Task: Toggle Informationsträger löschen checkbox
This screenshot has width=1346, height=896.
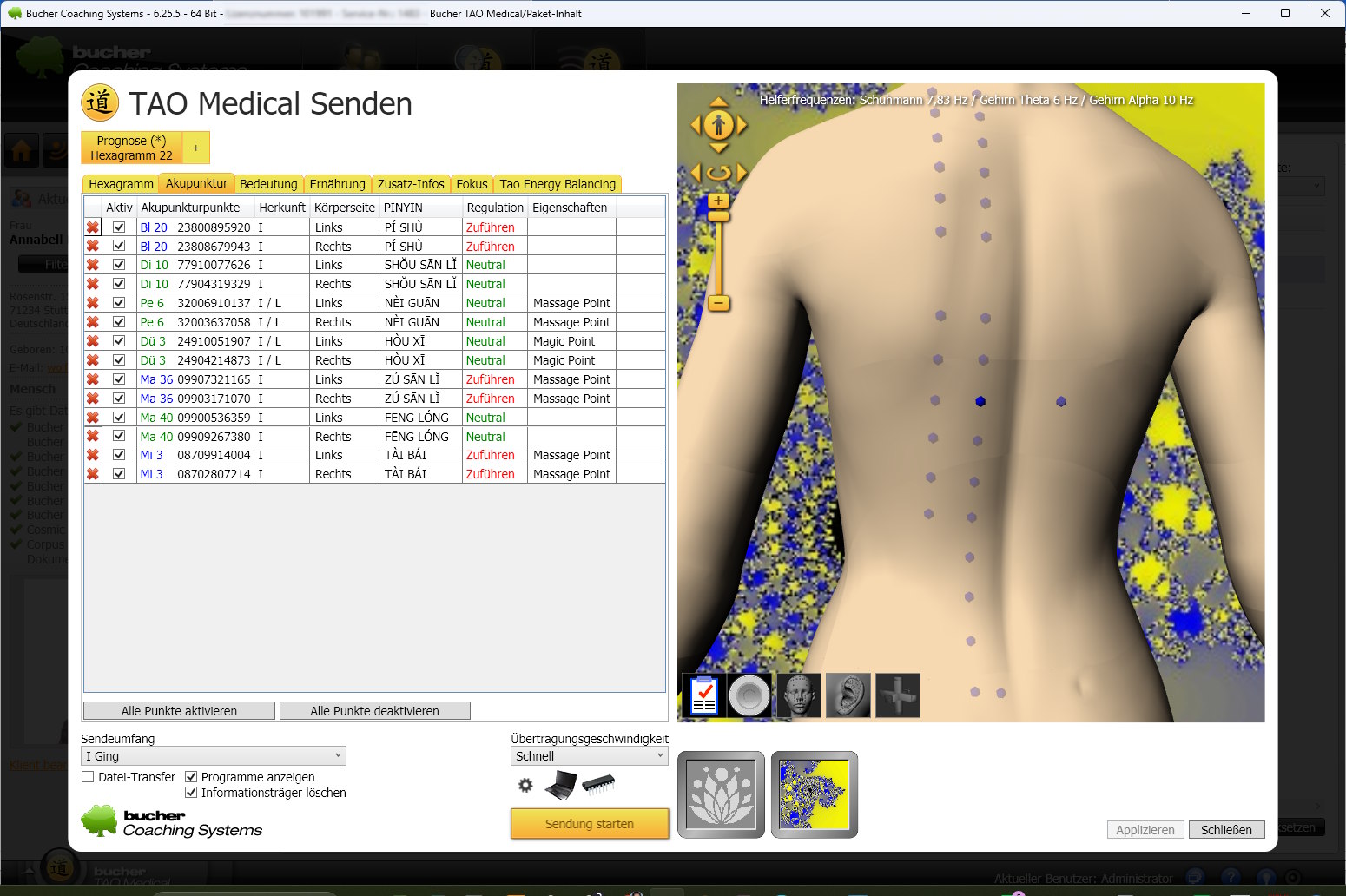Action: point(191,793)
